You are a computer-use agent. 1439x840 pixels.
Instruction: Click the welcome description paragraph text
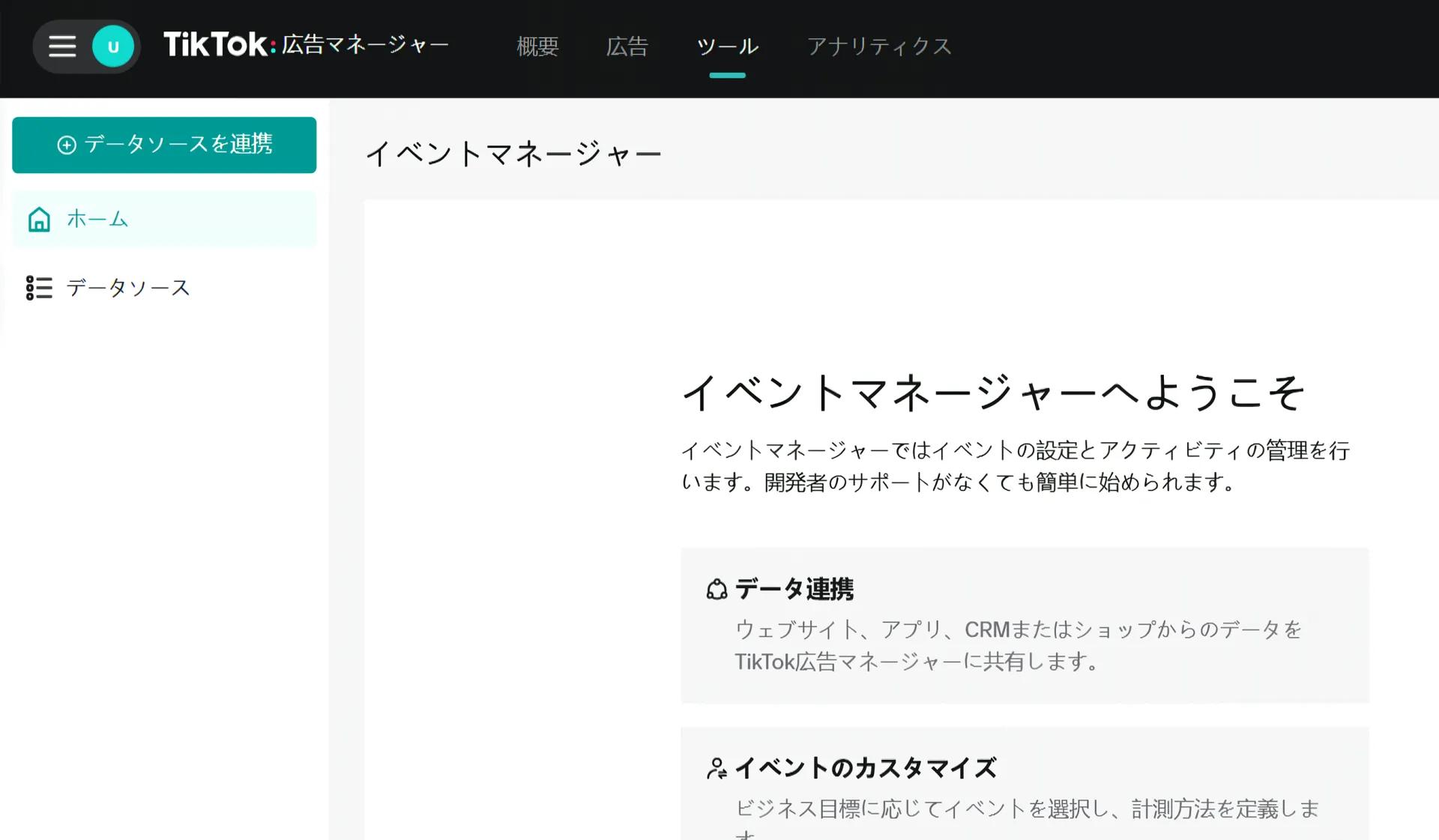tap(1016, 466)
